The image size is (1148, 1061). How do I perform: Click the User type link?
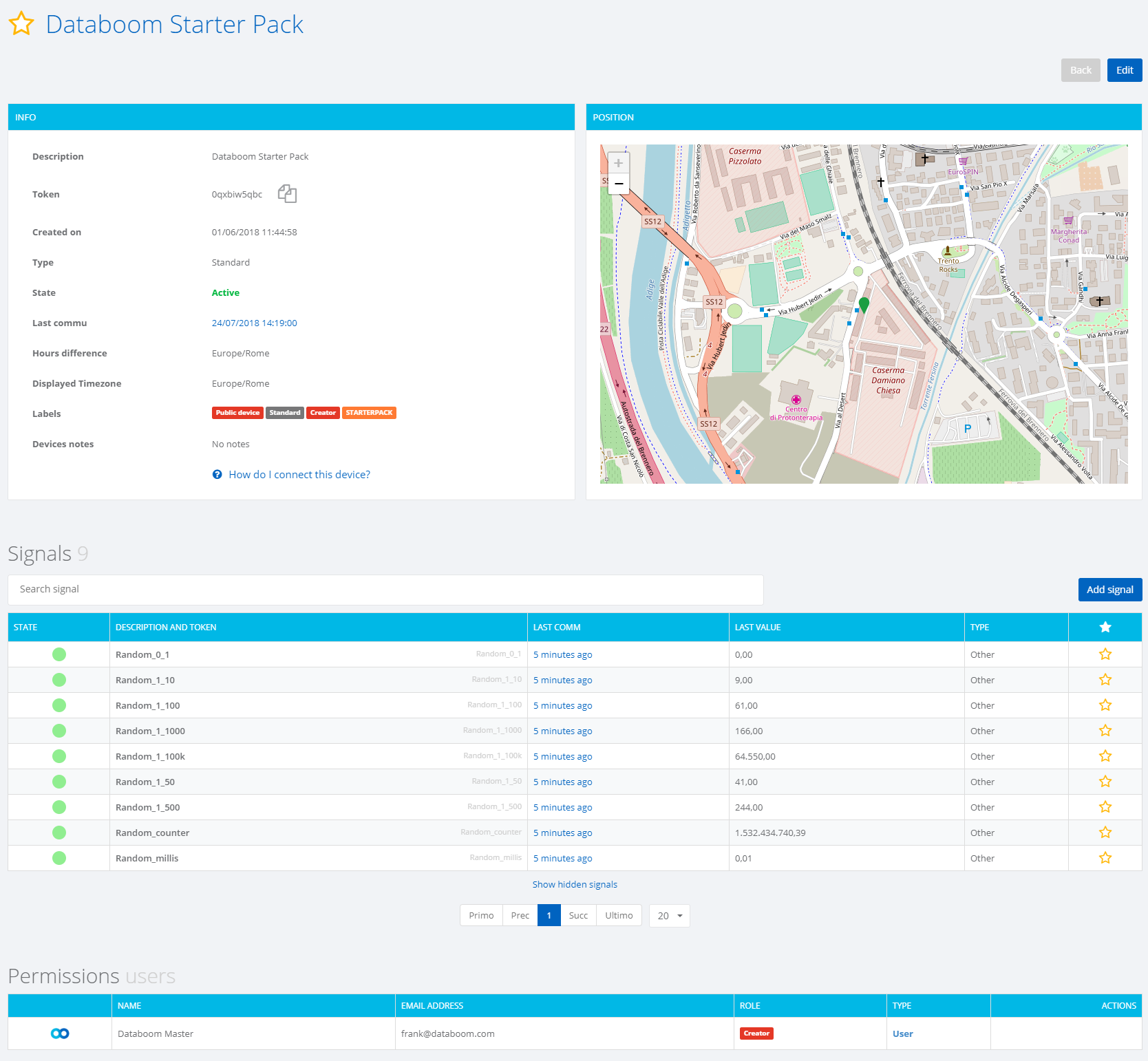coord(903,1034)
